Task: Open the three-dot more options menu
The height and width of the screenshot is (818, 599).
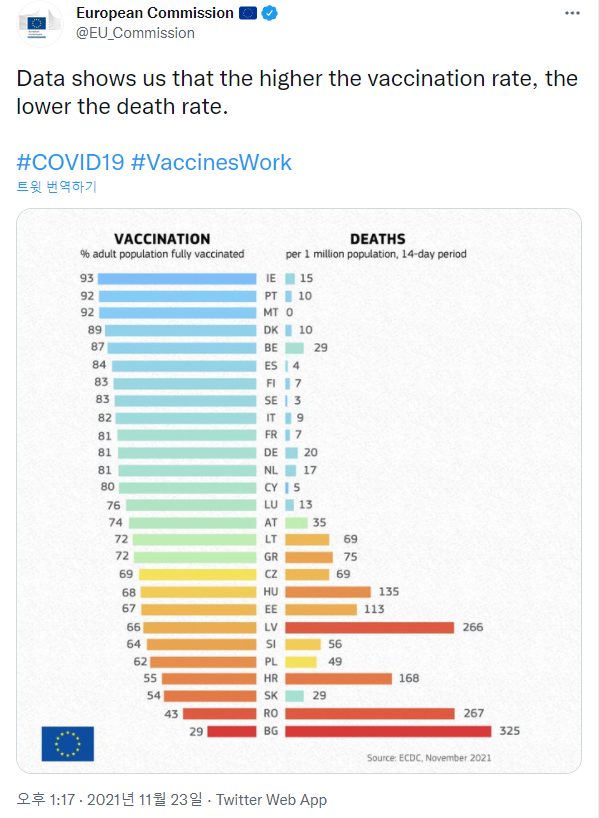Action: (x=572, y=13)
